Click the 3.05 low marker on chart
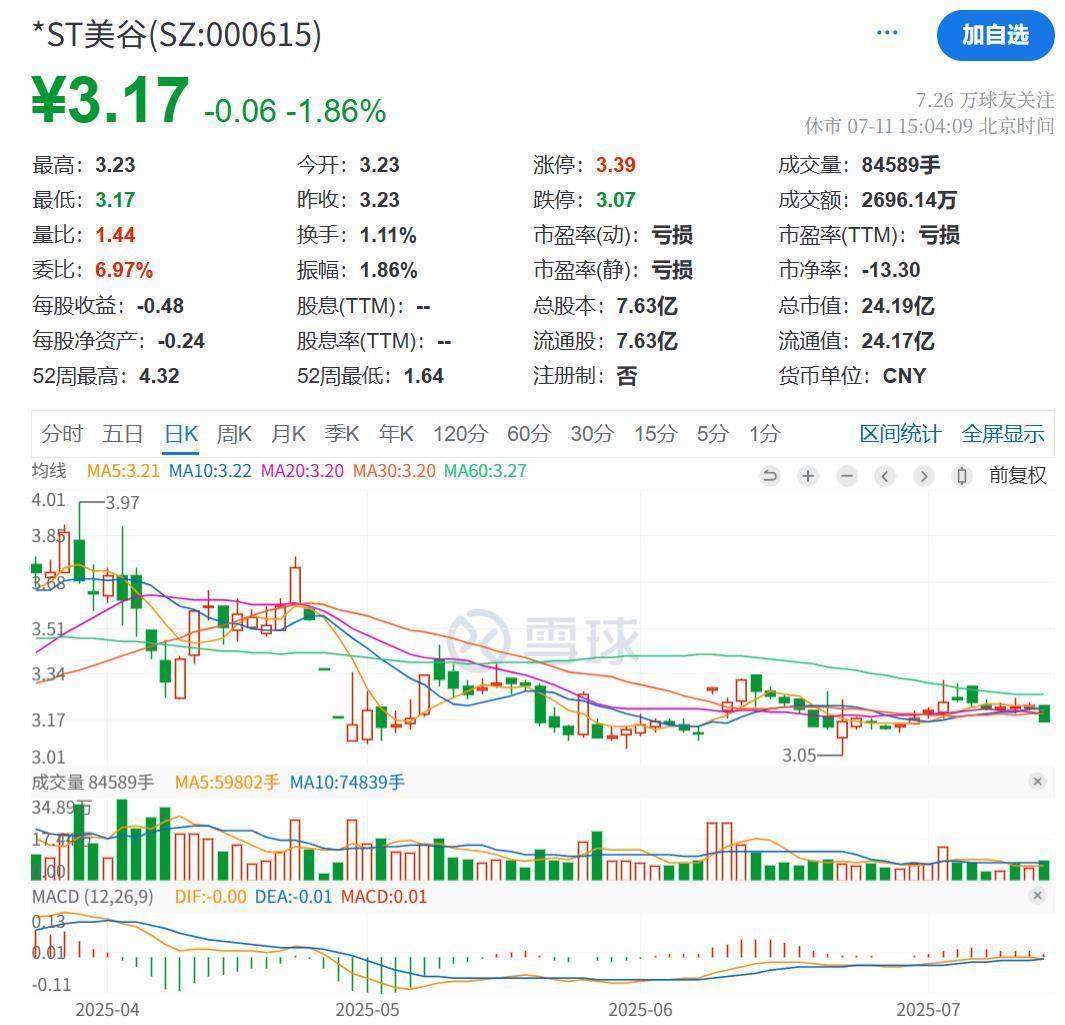This screenshot has width=1065, height=1025. [799, 755]
